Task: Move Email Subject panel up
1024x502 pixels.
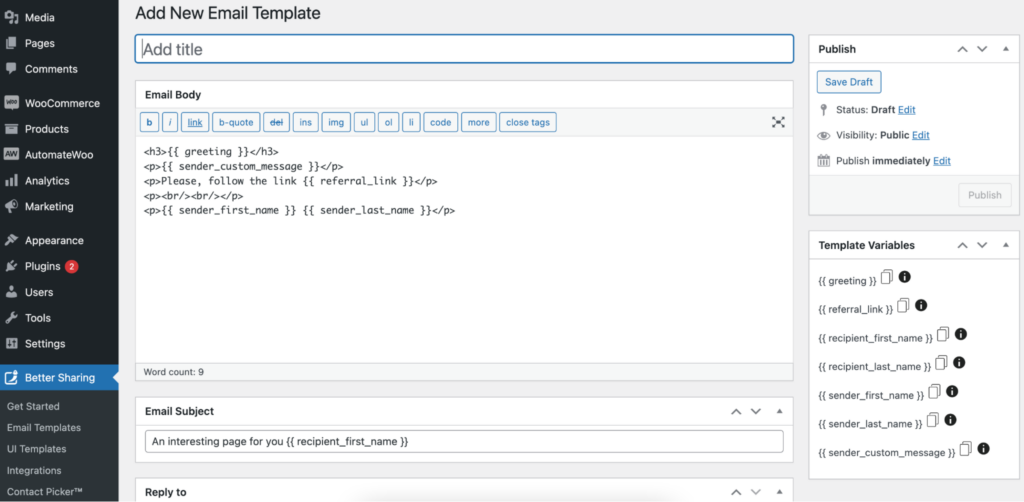Action: coord(736,411)
